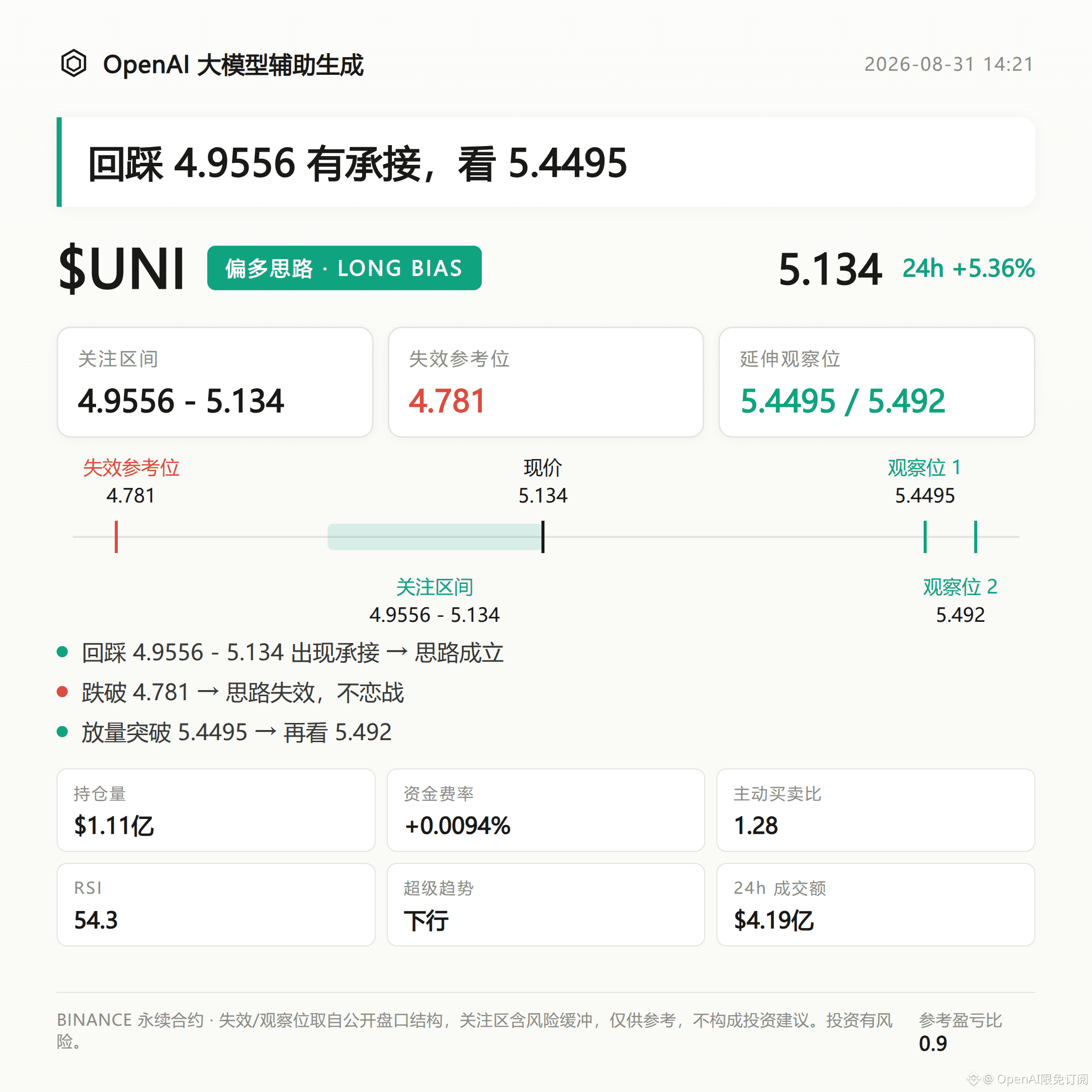This screenshot has width=1092, height=1092.
Task: Select the bullet line "放量突破 5.4495 → 再看 5.492"
Action: [236, 733]
